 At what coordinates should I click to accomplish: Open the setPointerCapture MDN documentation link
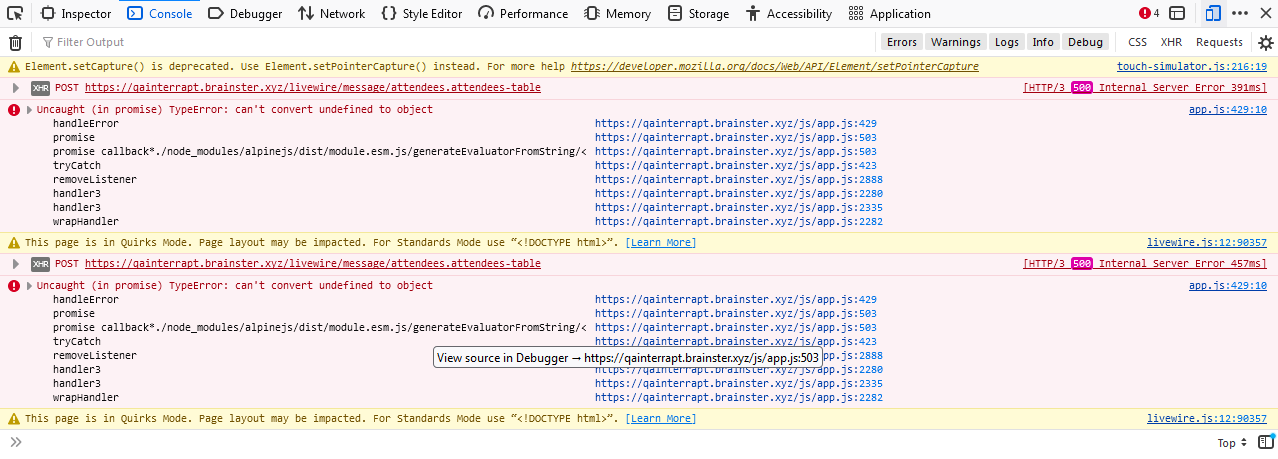tap(774, 67)
